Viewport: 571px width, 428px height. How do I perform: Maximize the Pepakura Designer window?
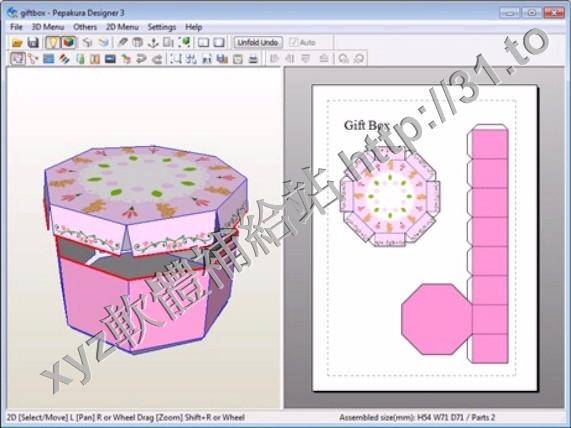click(x=532, y=13)
